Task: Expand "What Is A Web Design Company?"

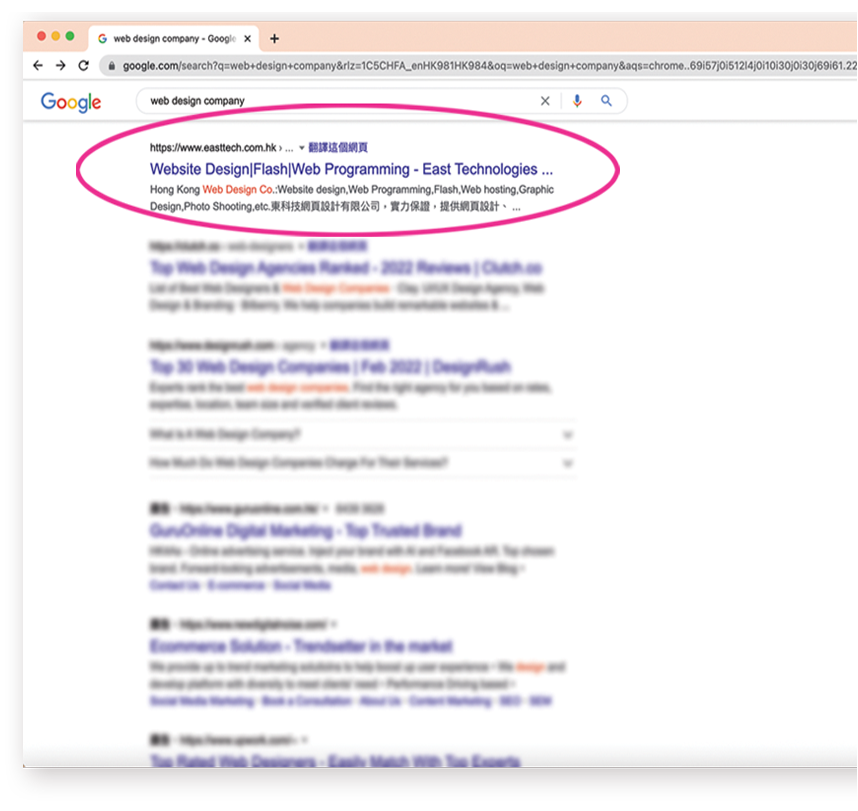Action: (567, 435)
